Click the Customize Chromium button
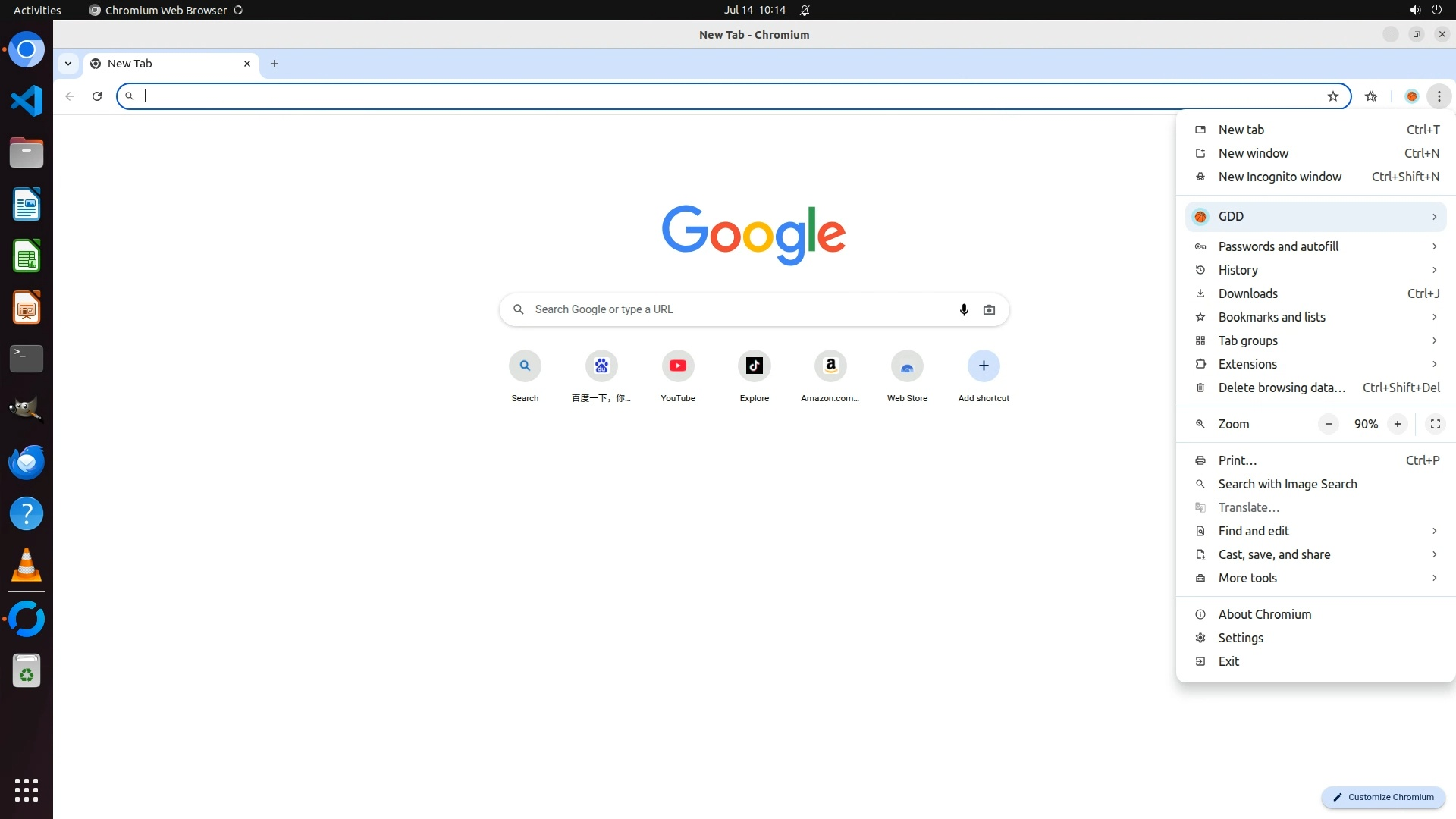 [x=1383, y=797]
